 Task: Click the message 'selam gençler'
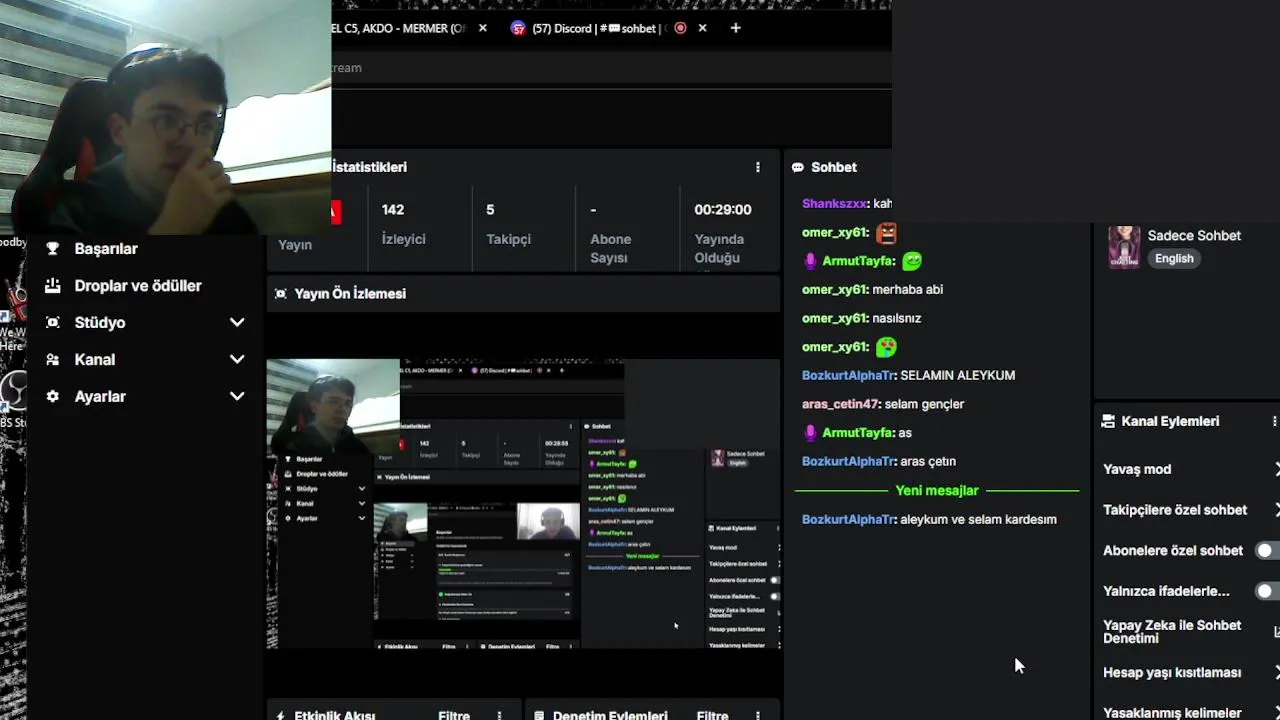924,404
